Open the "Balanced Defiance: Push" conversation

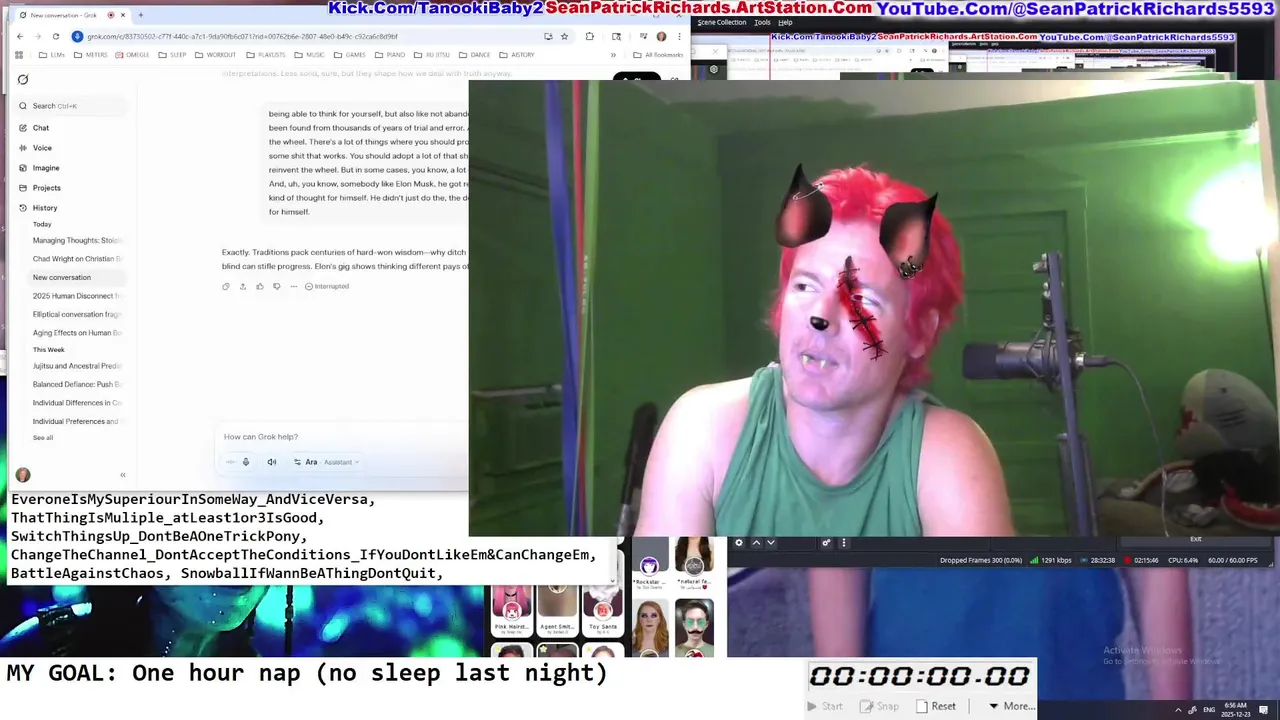[x=77, y=384]
